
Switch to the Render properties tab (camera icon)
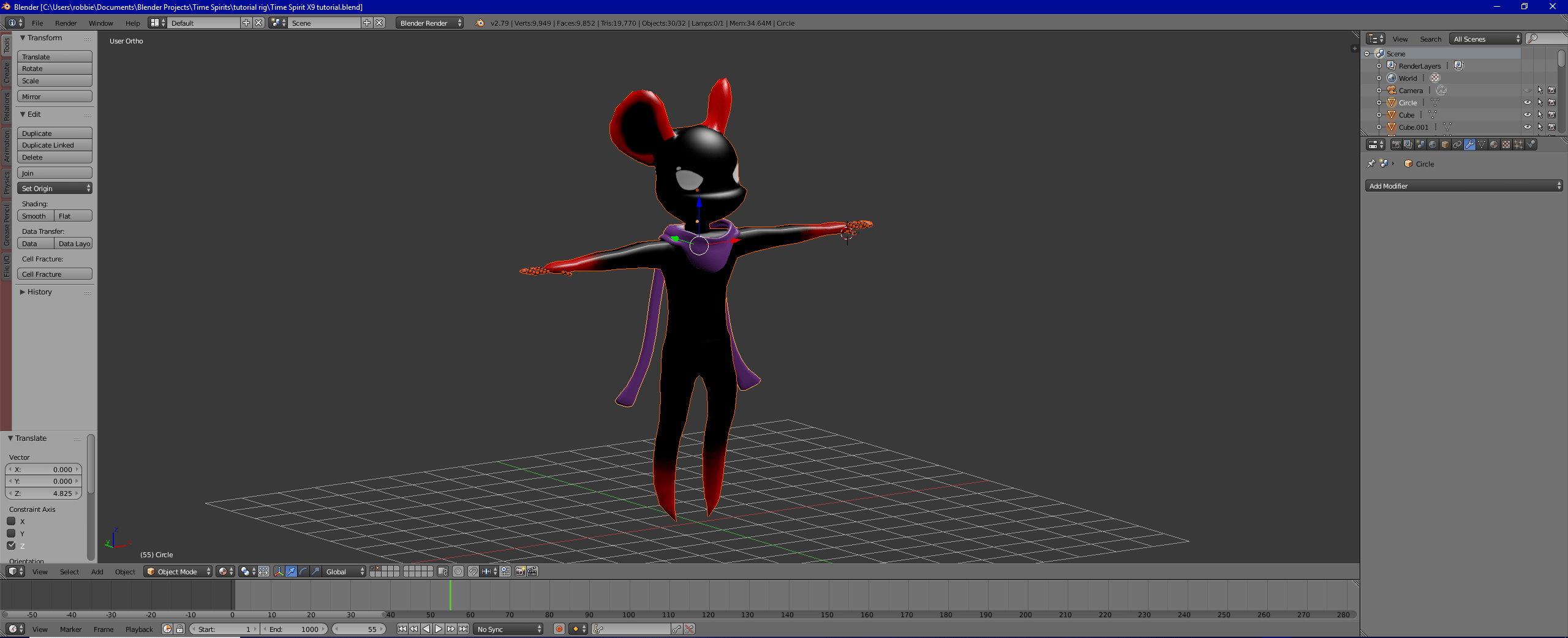[x=1396, y=144]
